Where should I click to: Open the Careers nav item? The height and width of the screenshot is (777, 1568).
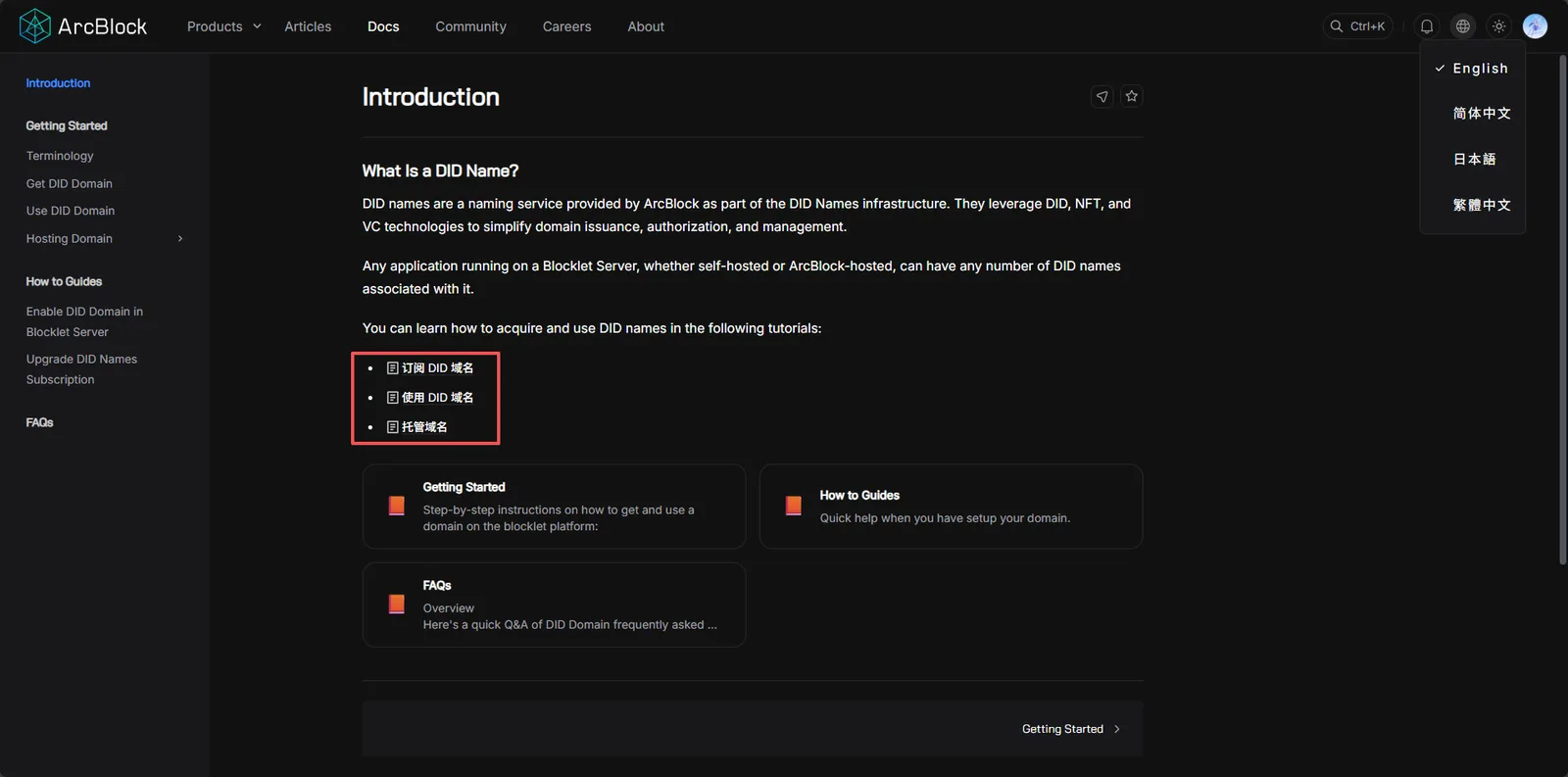pos(566,26)
